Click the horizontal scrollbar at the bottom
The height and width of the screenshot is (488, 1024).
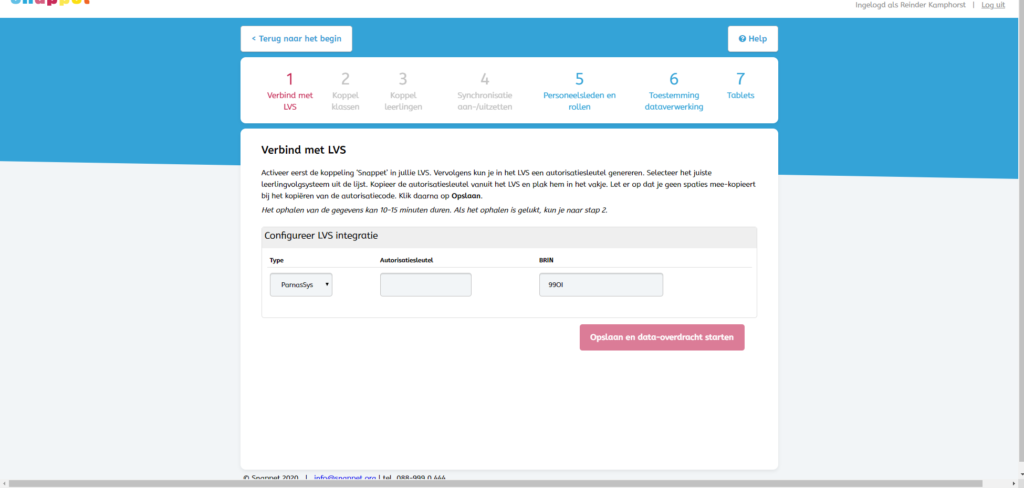click(500, 484)
